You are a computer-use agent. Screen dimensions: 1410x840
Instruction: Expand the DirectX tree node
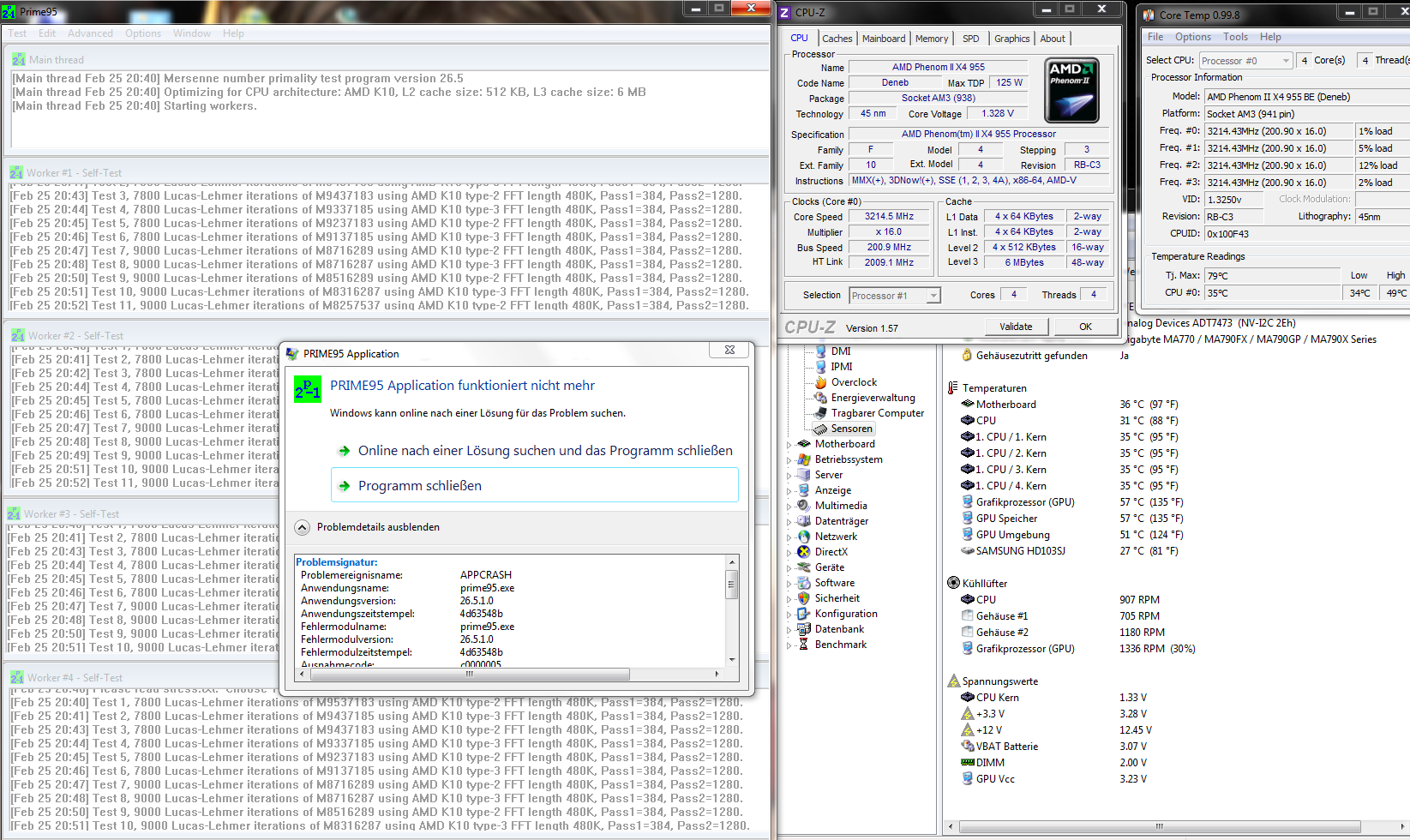point(789,552)
